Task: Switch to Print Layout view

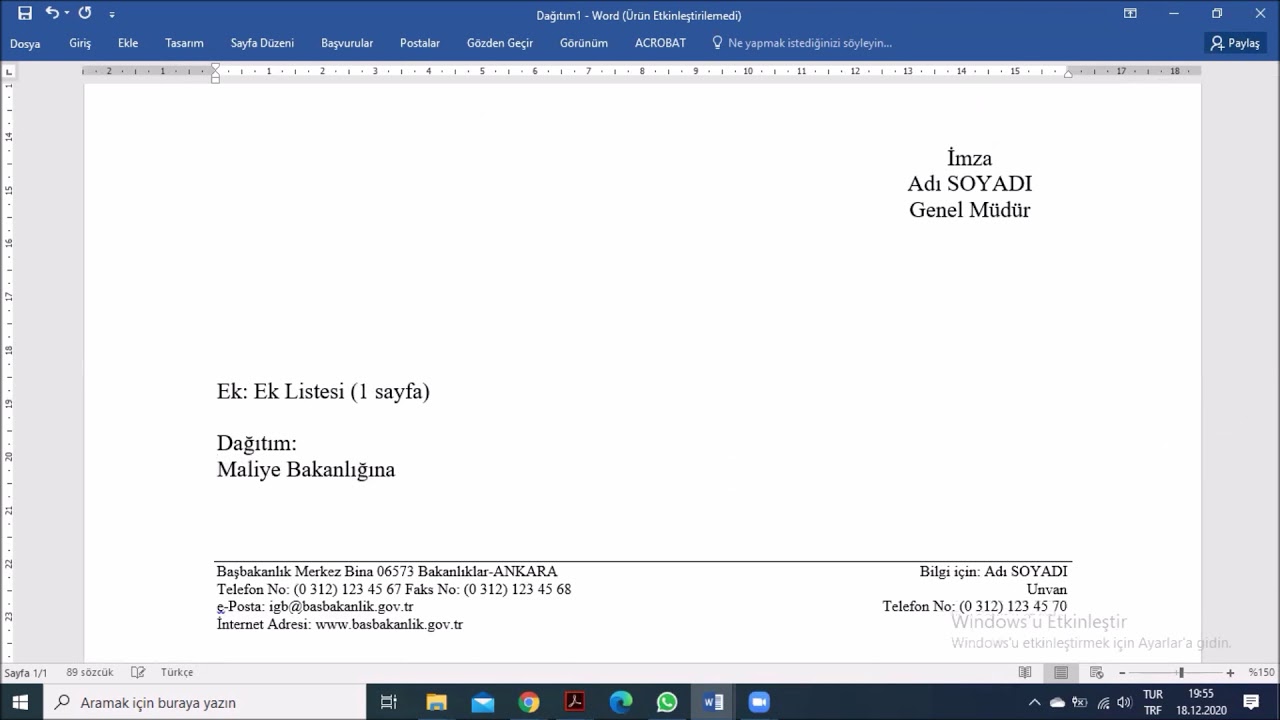Action: [1061, 673]
